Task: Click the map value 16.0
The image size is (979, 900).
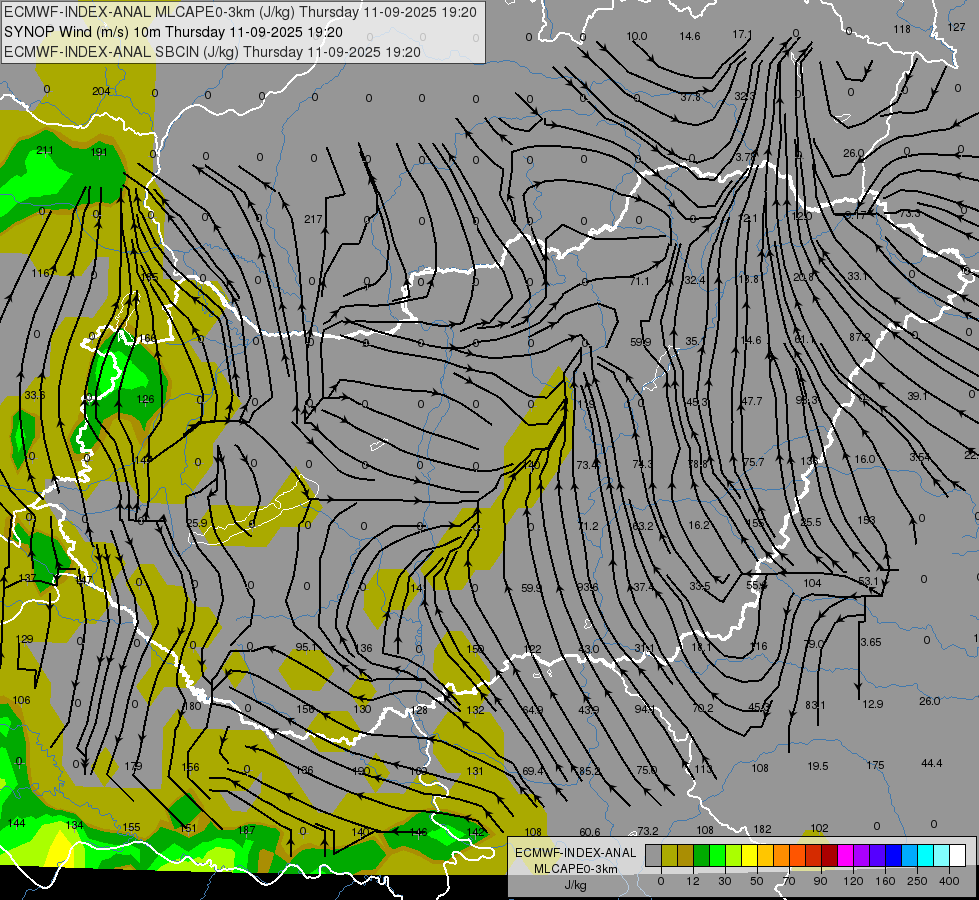Action: click(x=865, y=459)
